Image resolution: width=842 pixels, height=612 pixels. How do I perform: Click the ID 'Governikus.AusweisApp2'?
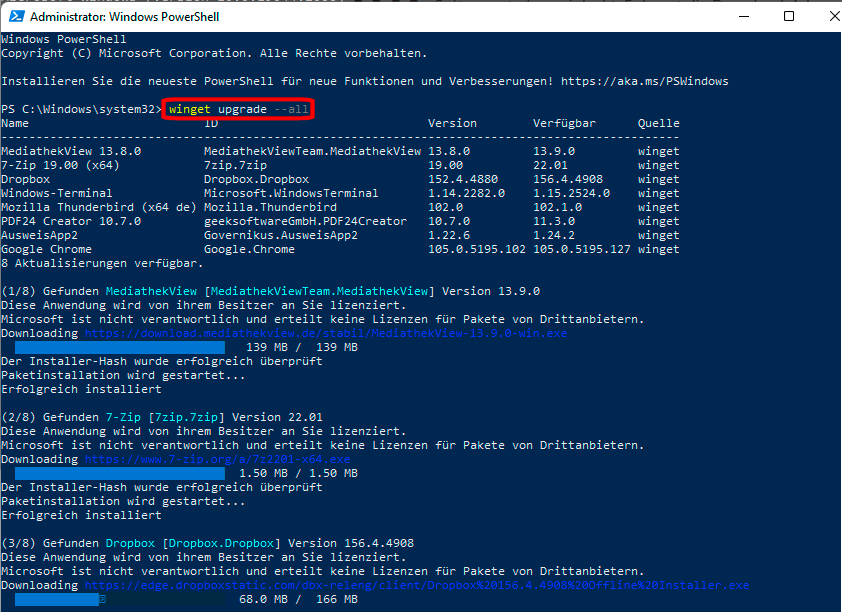281,235
